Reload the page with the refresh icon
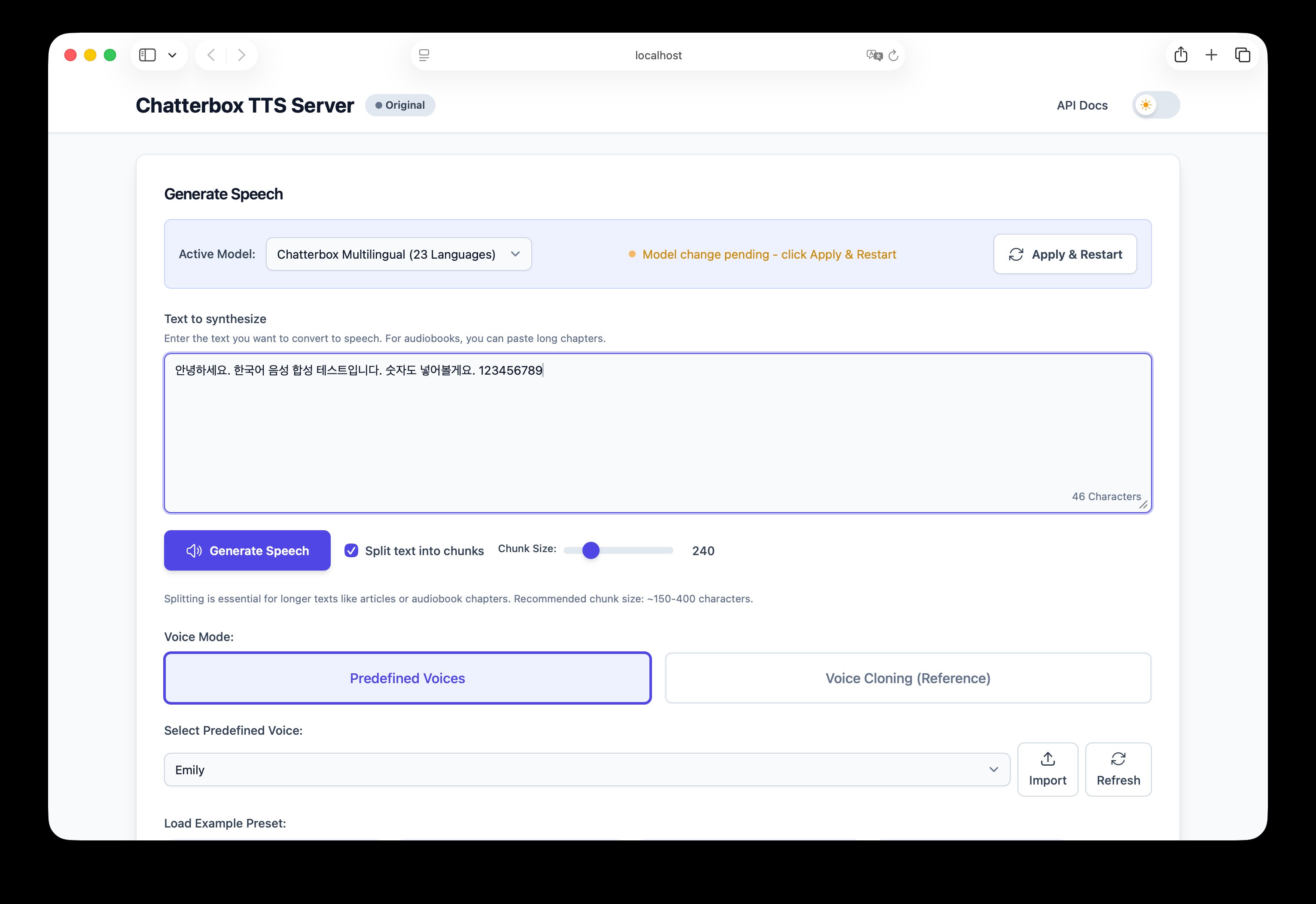1316x904 pixels. pos(893,55)
